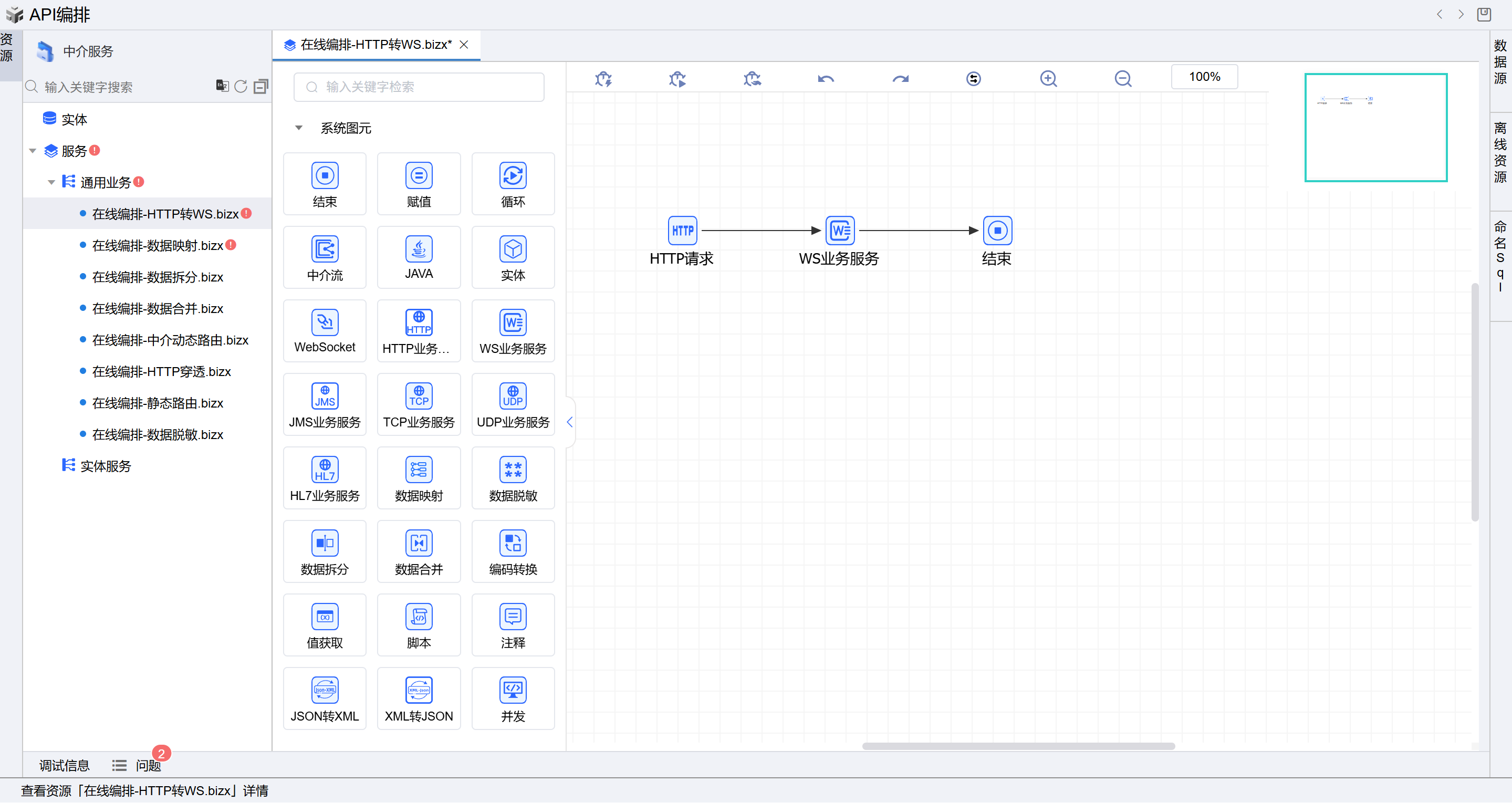
Task: Collapse the 通用业务 tree node
Action: tap(51, 183)
